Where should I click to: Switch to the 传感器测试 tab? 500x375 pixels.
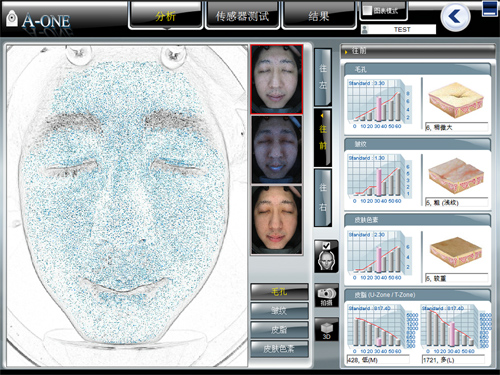click(x=242, y=16)
